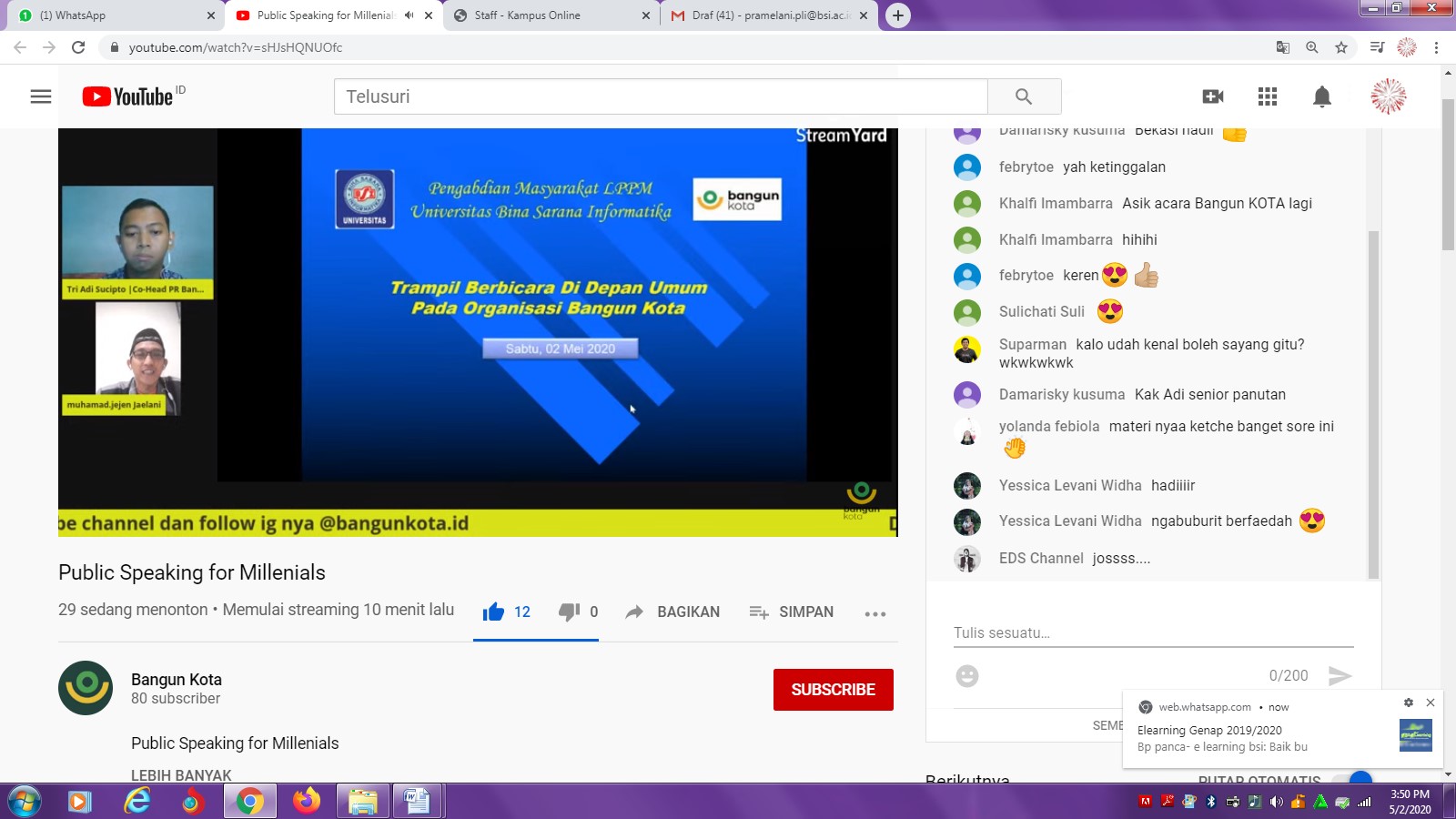Open Internet Explorer from the taskbar
The image size is (1456, 819).
tap(137, 802)
